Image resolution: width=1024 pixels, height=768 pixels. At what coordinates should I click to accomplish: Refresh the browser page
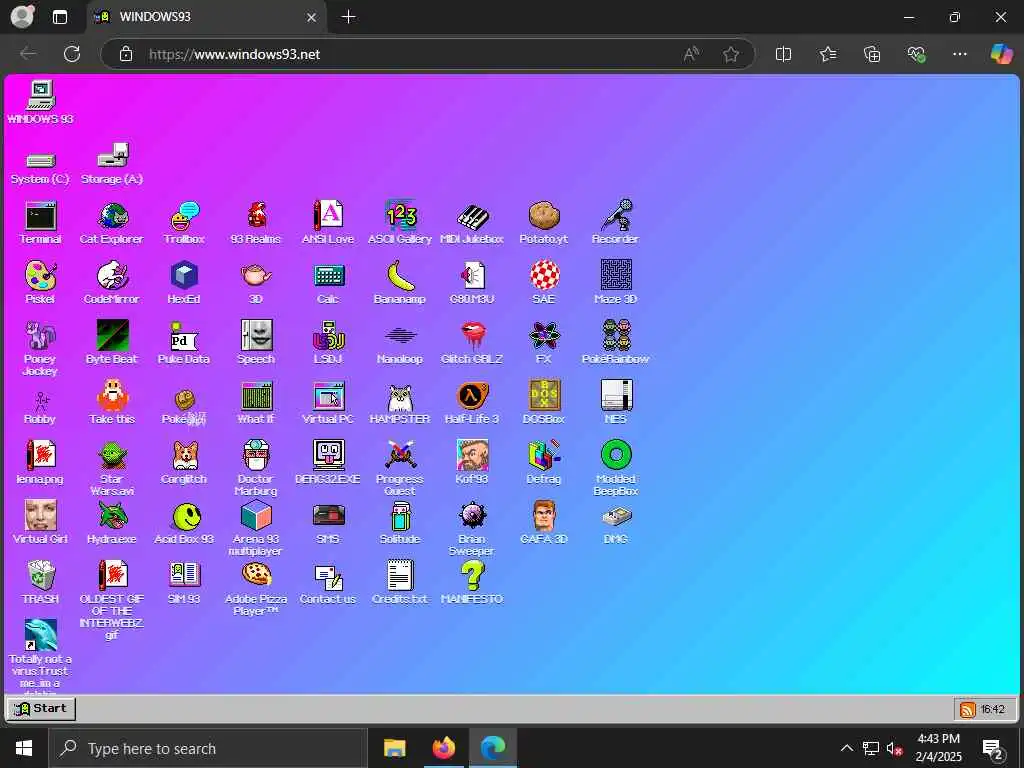tap(72, 54)
